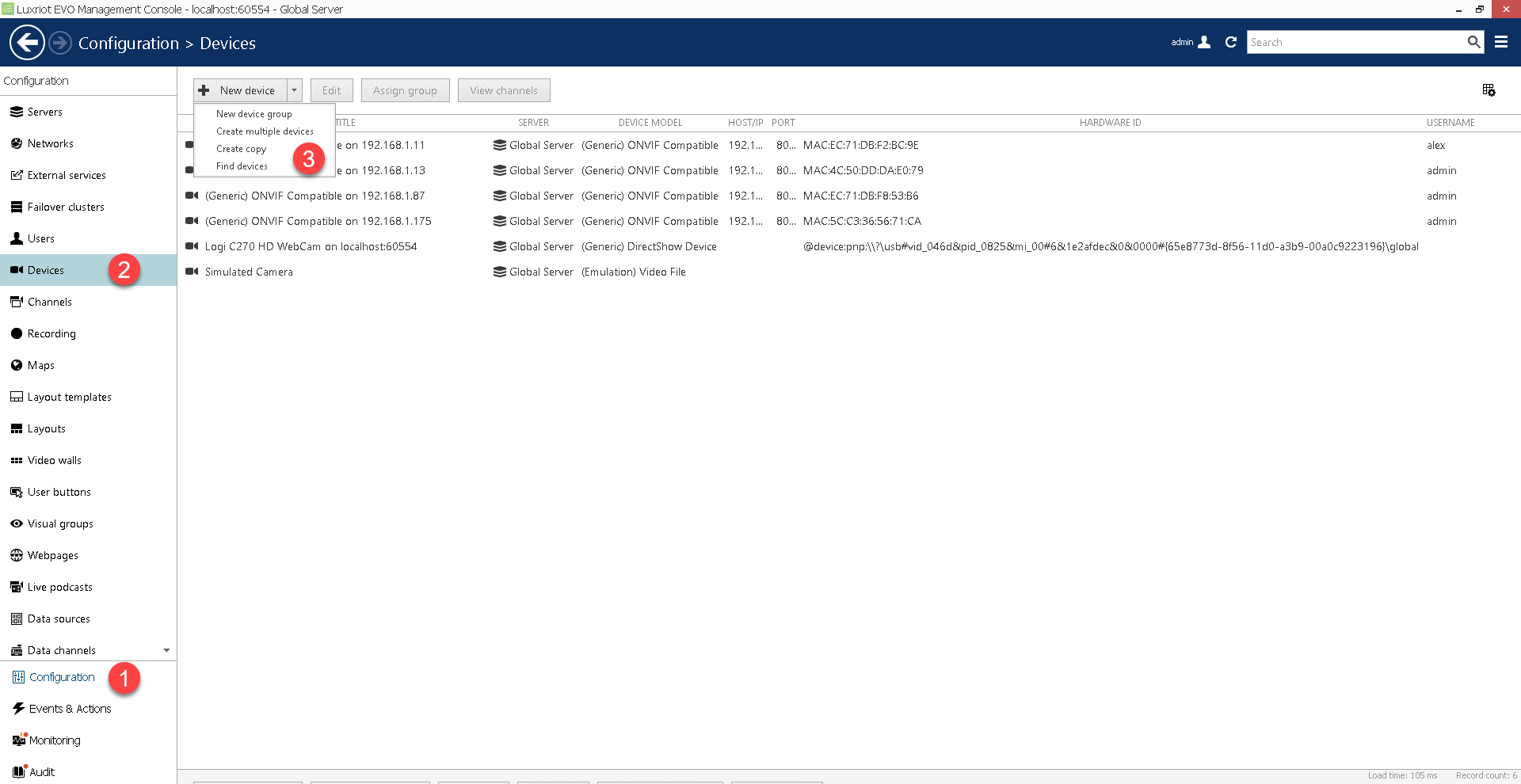The width and height of the screenshot is (1521, 784).
Task: Select the Simulated Camera device icon
Action: (191, 272)
